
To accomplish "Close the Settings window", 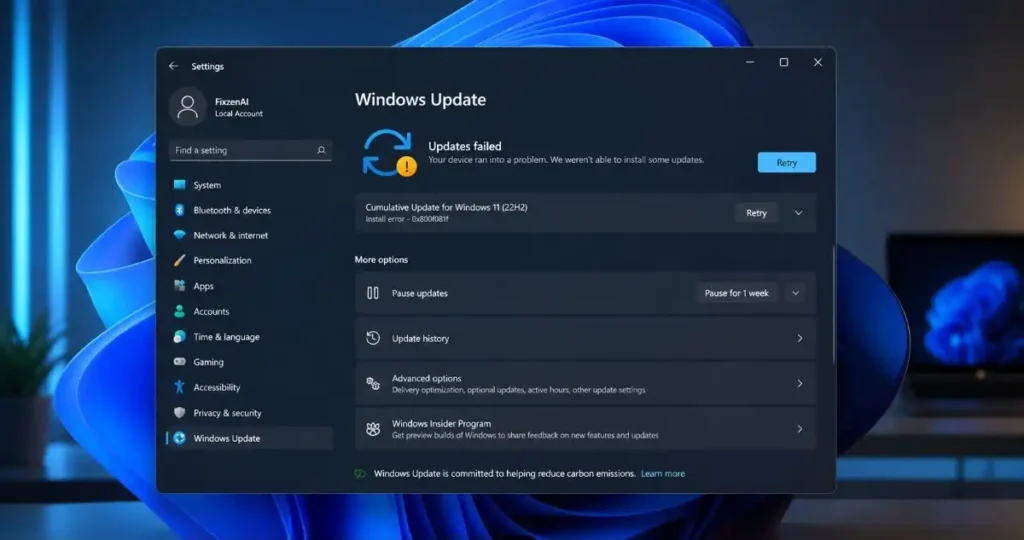I will [x=818, y=63].
